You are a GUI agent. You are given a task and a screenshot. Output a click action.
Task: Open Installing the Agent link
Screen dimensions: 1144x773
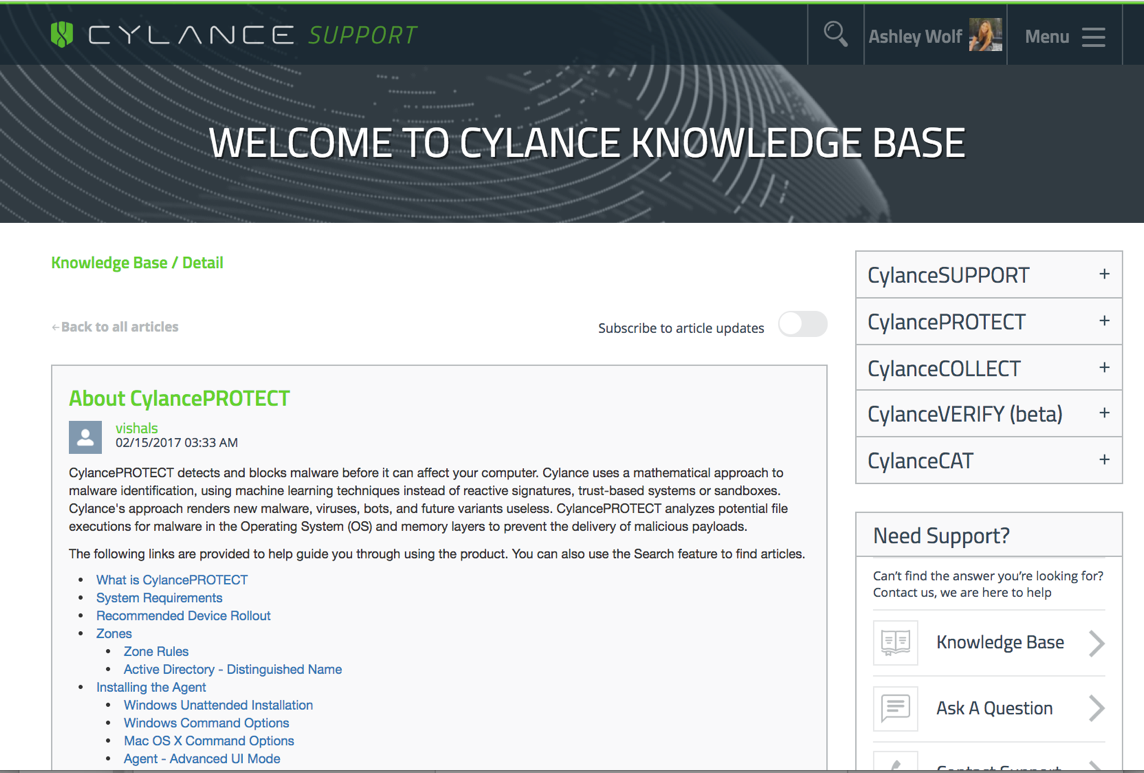151,687
